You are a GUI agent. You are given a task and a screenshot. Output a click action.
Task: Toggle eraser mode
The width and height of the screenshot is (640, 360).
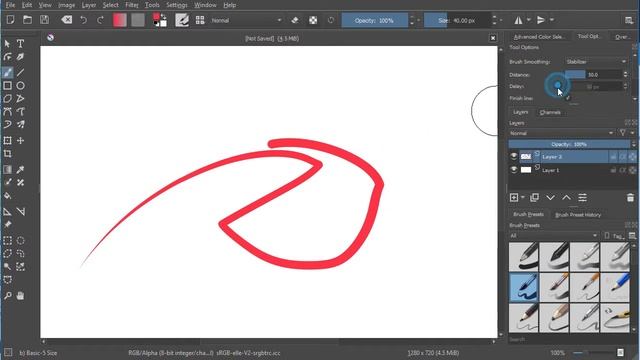(x=295, y=20)
